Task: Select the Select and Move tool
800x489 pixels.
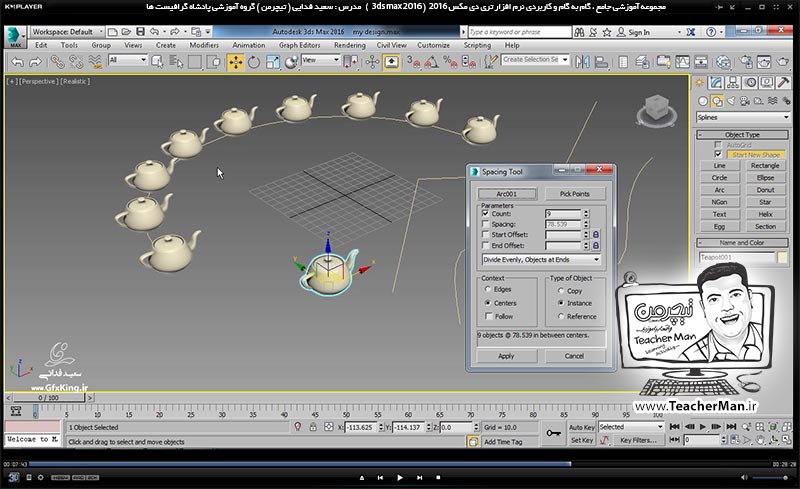Action: pyautogui.click(x=236, y=62)
